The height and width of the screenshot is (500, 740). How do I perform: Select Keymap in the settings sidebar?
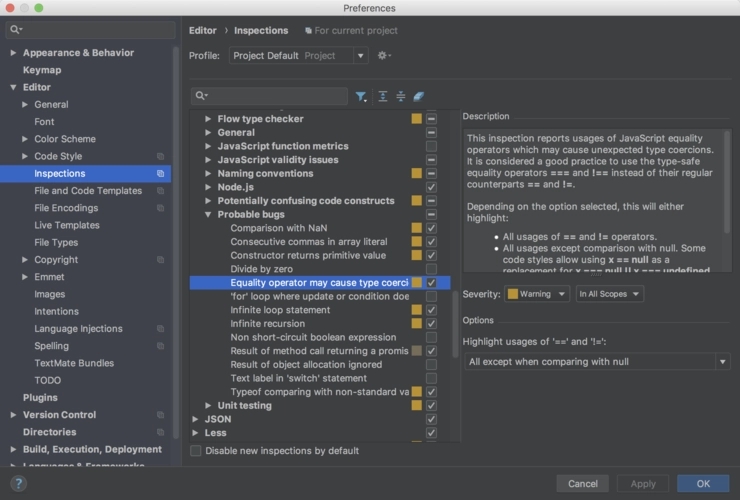point(42,70)
